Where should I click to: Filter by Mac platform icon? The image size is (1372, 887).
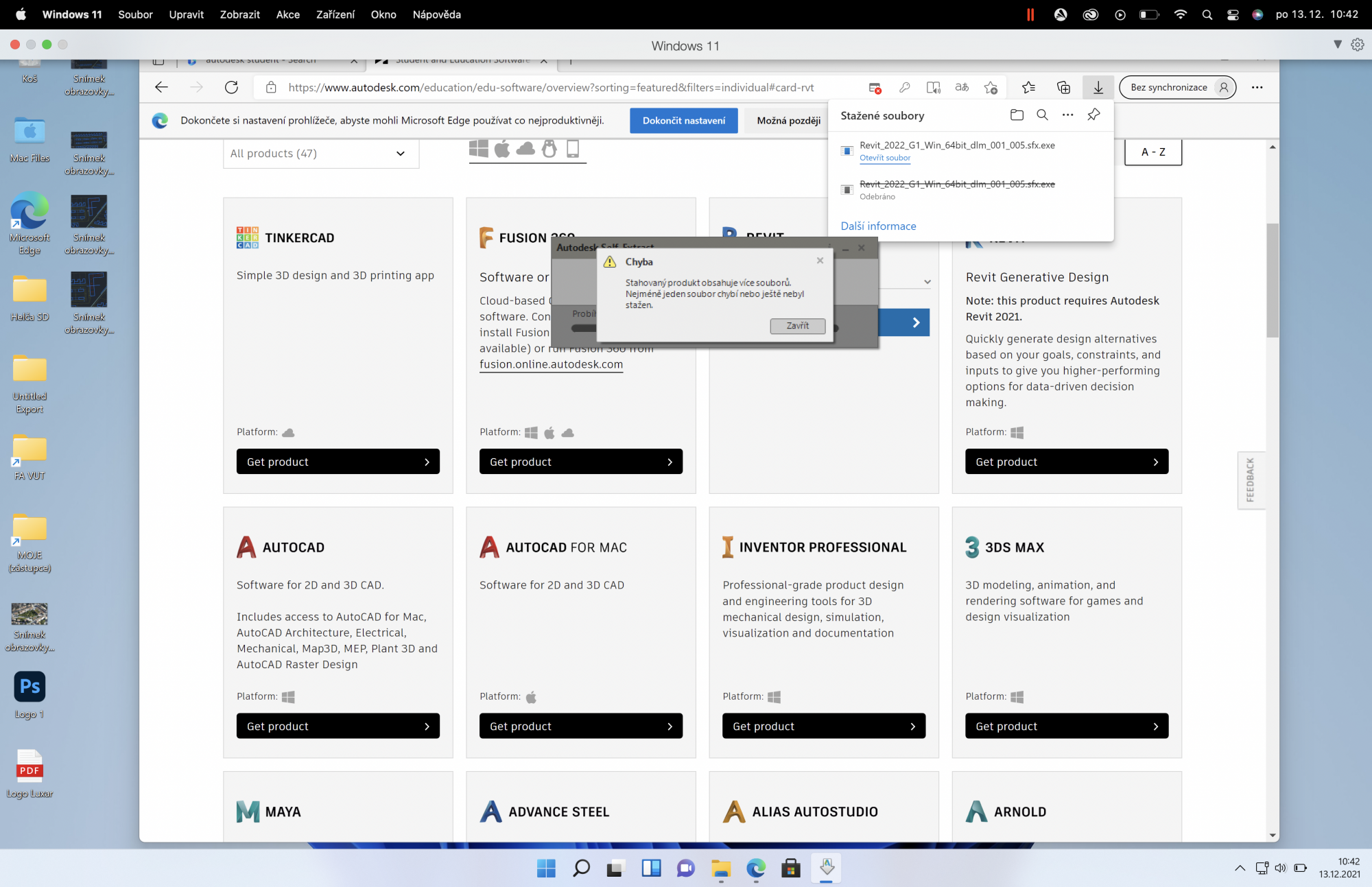point(502,148)
